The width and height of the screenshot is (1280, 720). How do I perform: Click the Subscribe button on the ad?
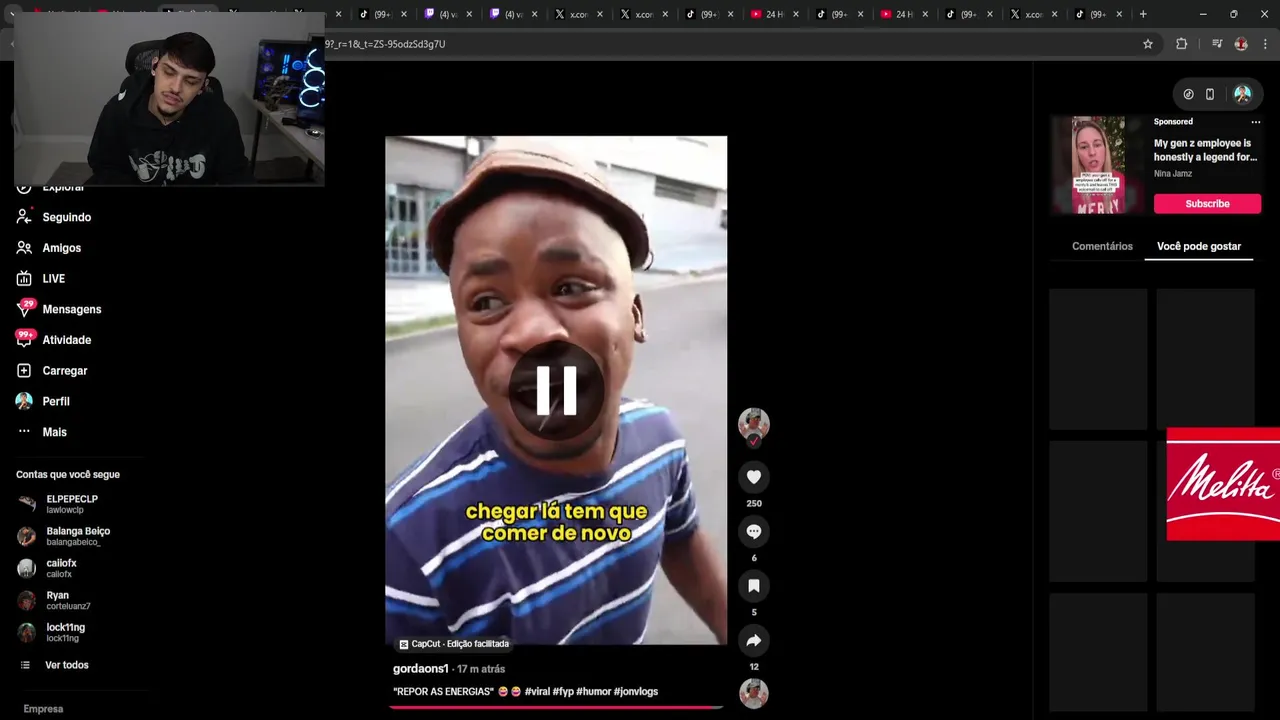point(1207,204)
